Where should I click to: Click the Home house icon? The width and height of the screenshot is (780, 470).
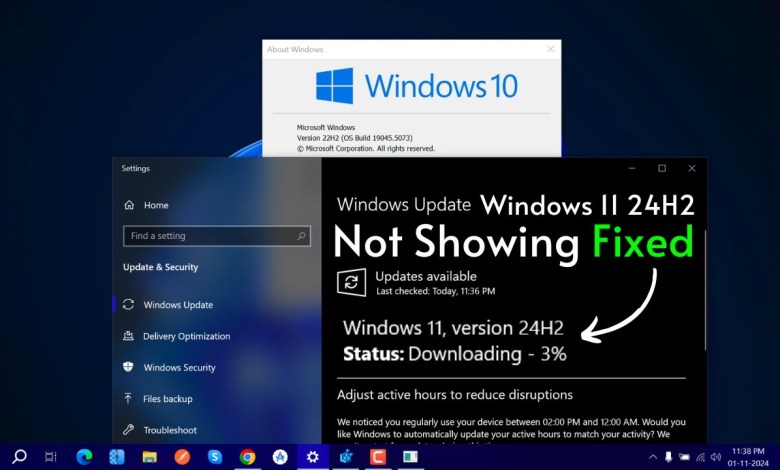point(129,205)
